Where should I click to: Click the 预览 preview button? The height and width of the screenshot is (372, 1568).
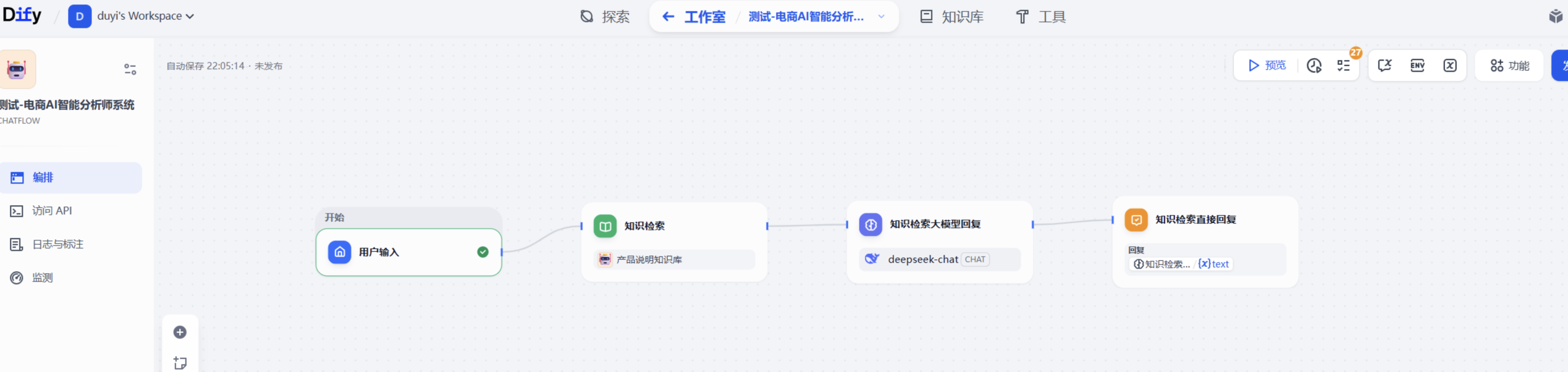click(x=1267, y=66)
